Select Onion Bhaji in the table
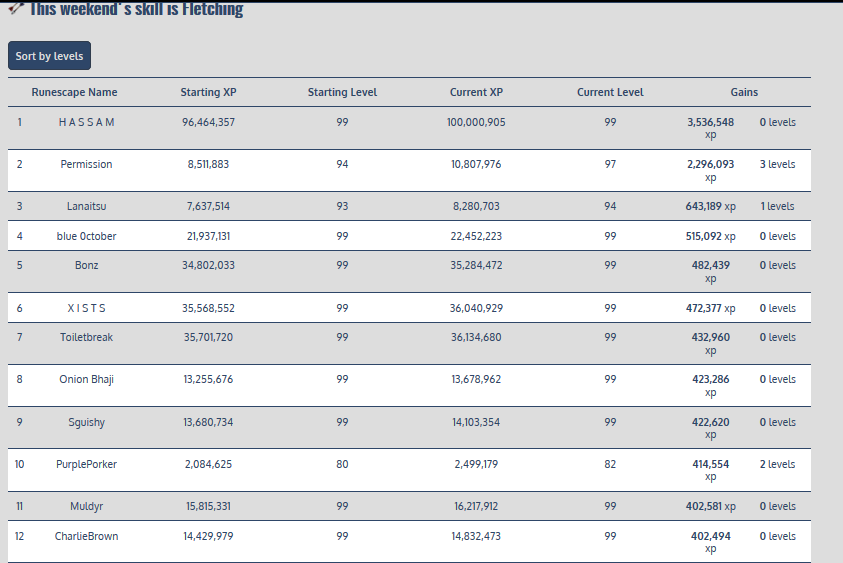 (x=86, y=379)
